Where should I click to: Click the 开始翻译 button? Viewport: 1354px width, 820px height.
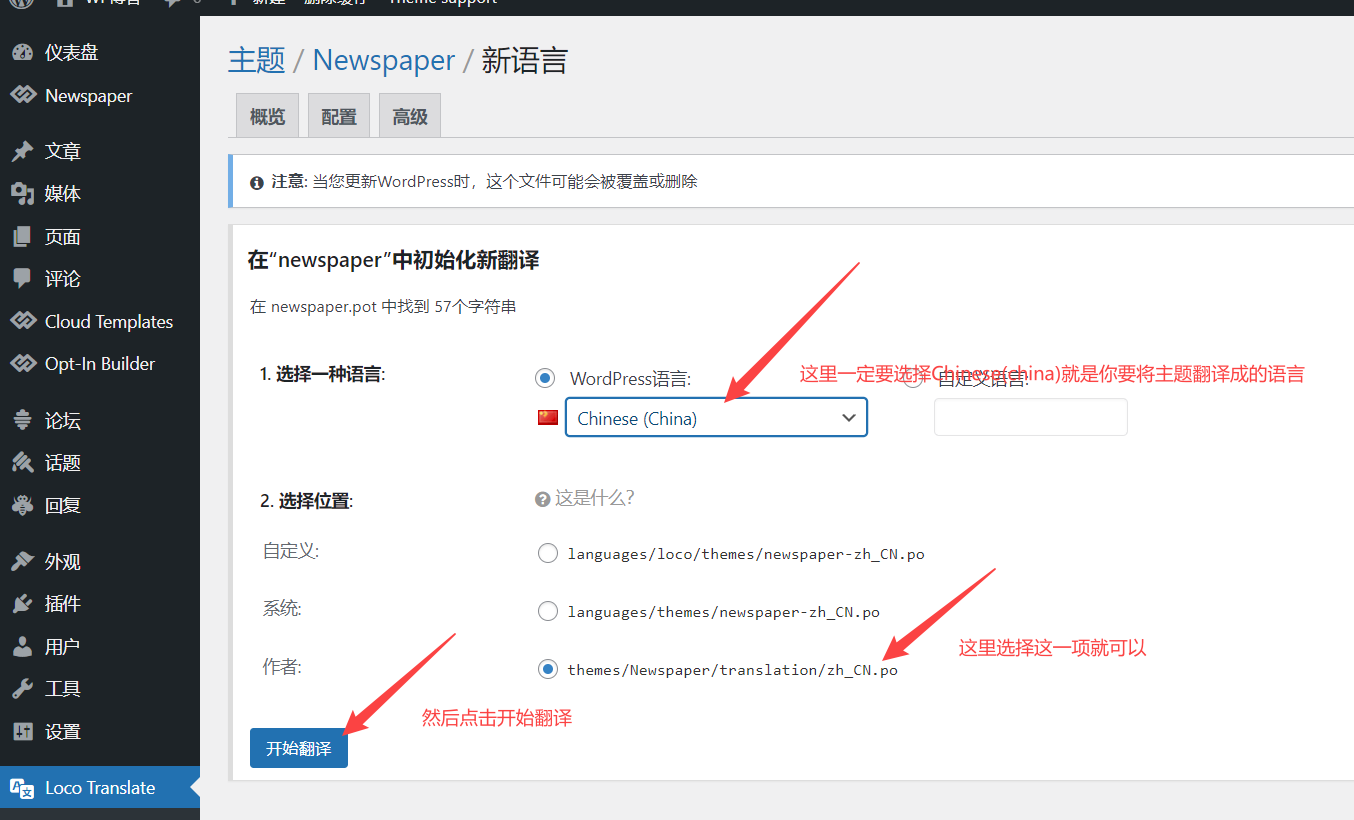pos(299,748)
